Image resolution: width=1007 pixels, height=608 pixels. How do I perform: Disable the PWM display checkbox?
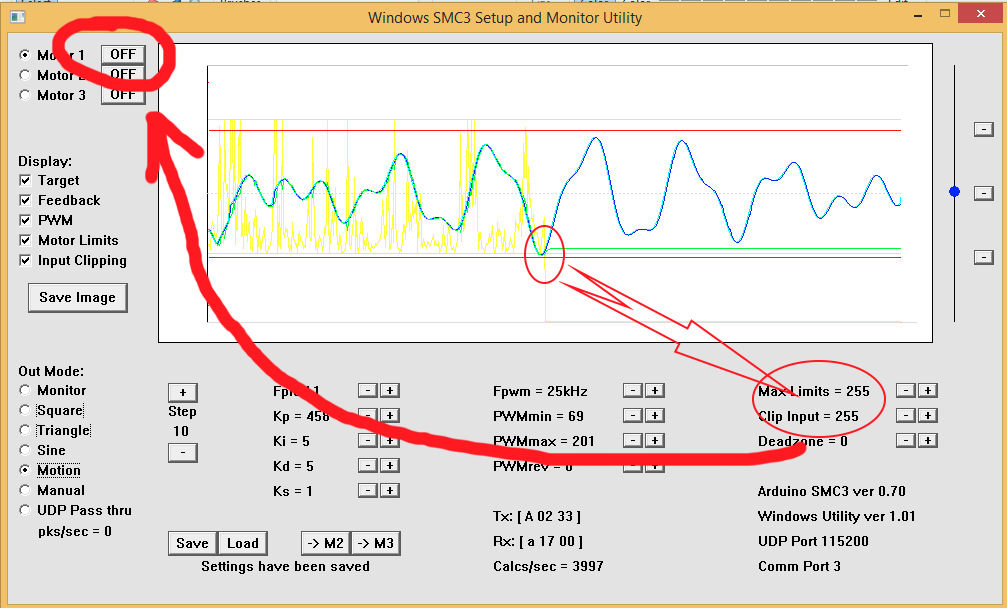click(x=25, y=220)
